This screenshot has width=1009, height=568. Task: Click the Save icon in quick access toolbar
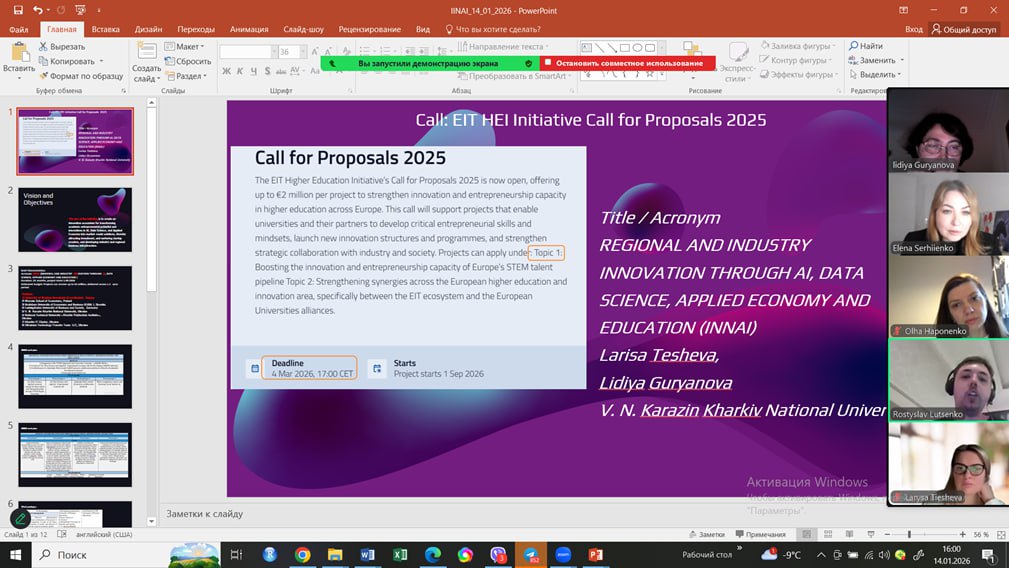click(17, 10)
